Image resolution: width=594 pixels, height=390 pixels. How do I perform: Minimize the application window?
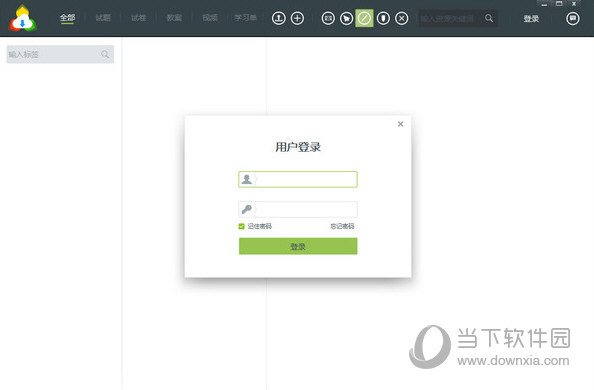coord(544,4)
